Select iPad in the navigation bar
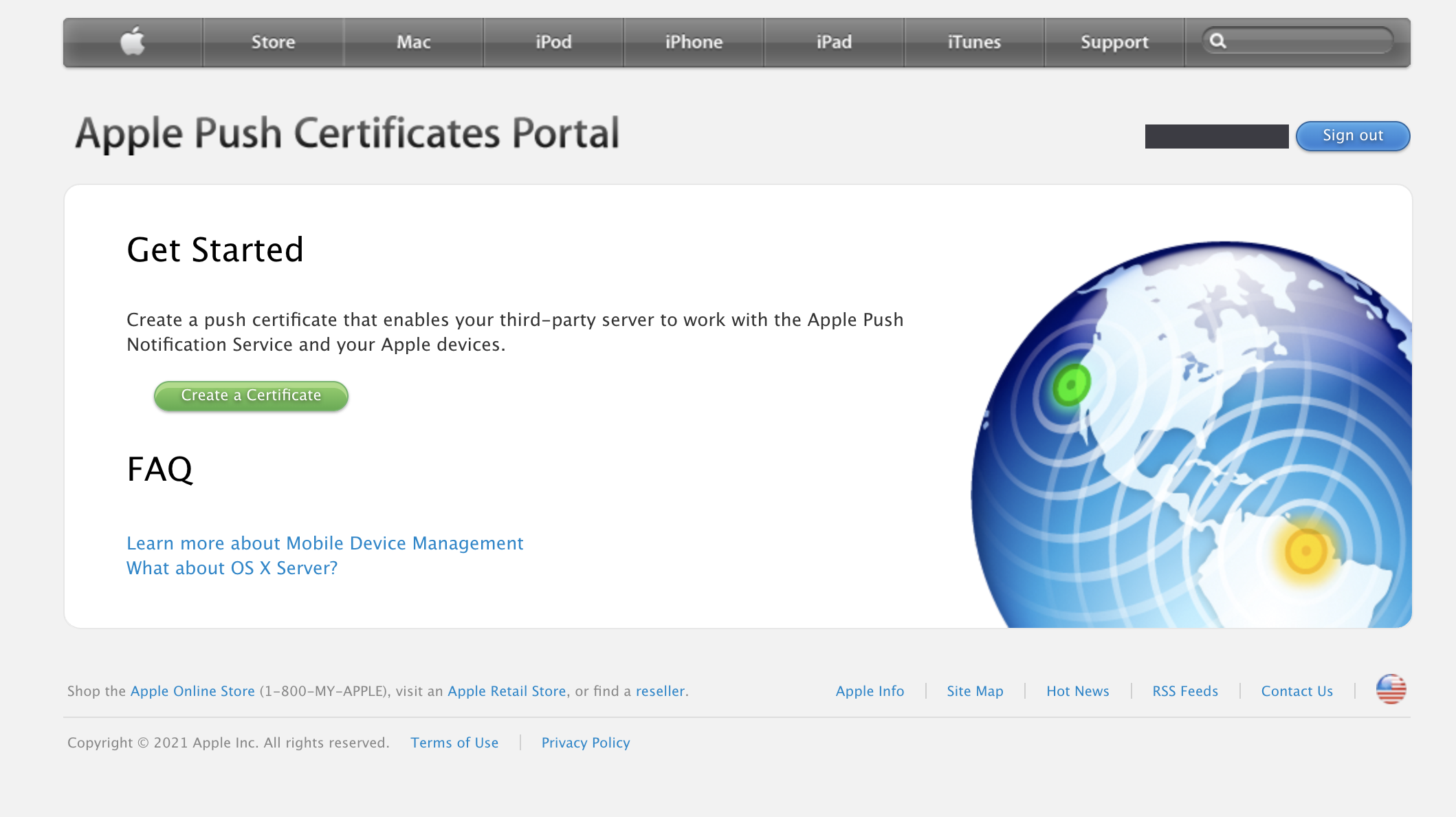 point(834,43)
